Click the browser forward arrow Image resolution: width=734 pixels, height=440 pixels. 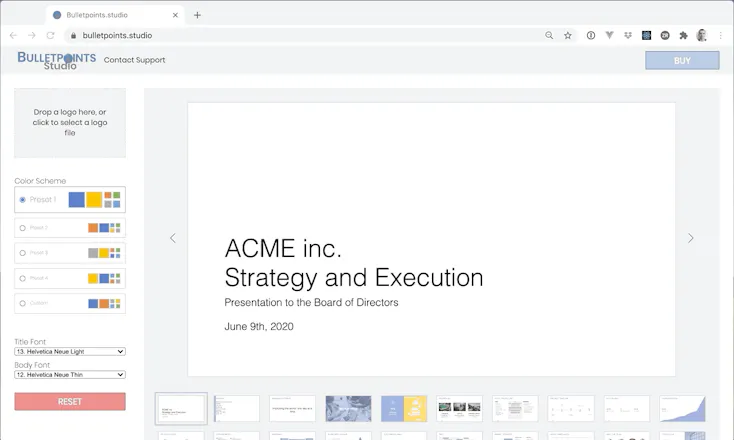click(x=31, y=36)
